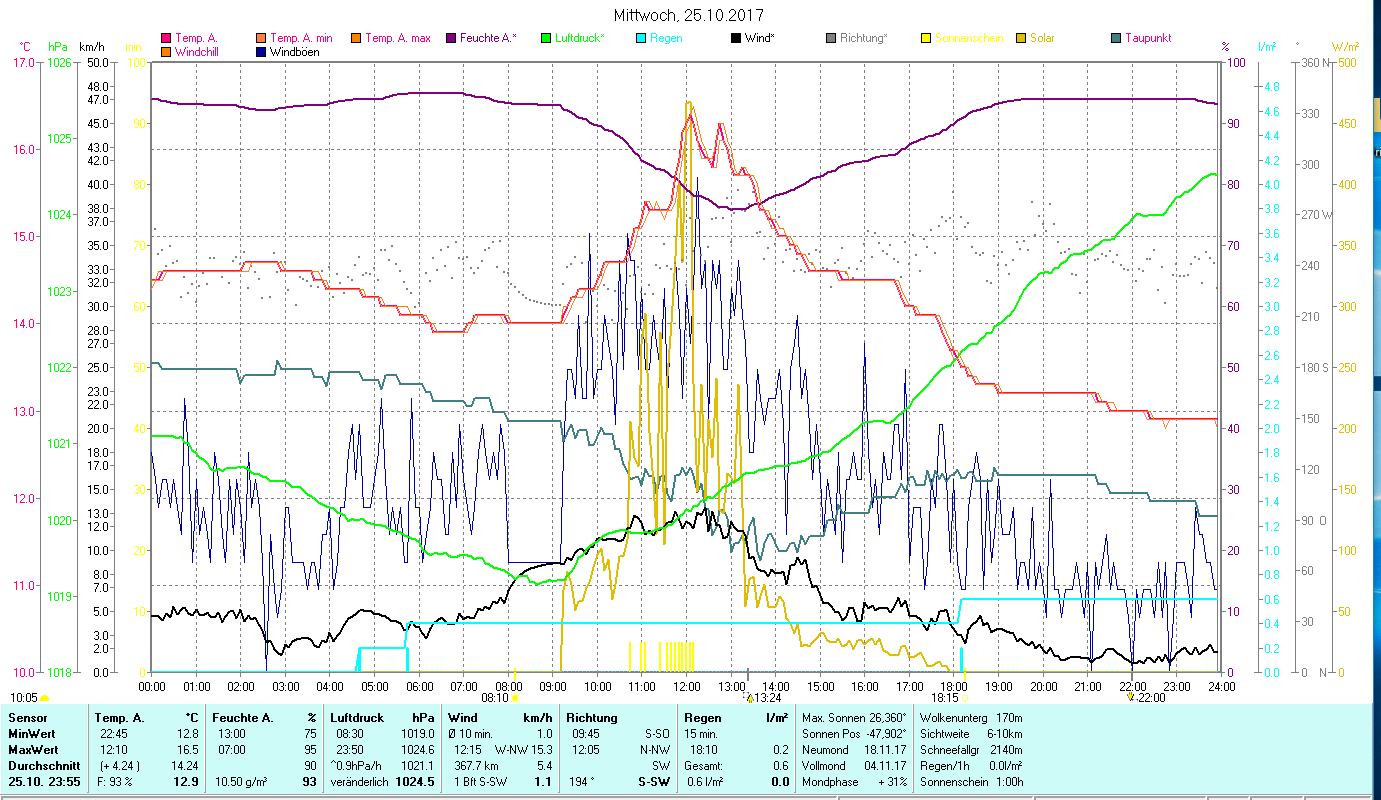Click the l/m² axis unit label at top right
The height and width of the screenshot is (800, 1381).
[x=1267, y=47]
